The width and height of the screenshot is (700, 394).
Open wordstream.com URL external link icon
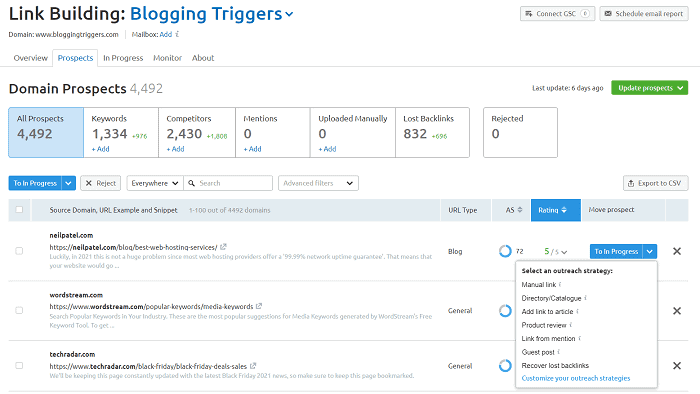(x=259, y=306)
